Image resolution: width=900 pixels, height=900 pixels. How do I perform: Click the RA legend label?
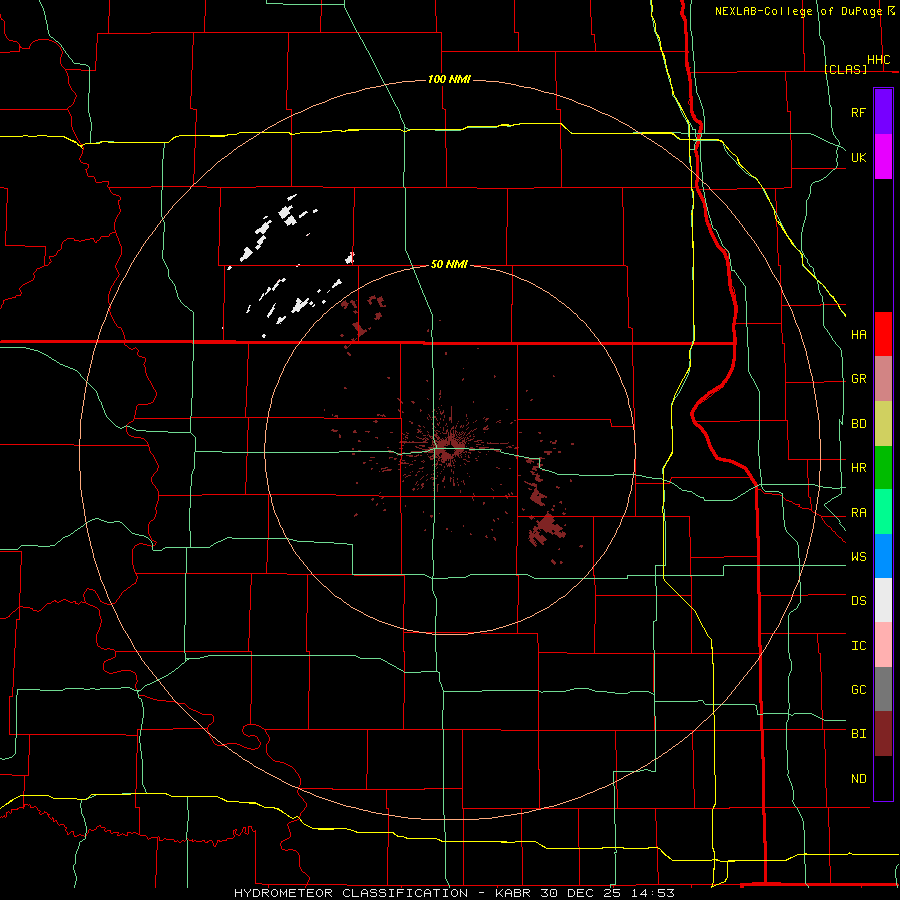click(x=858, y=513)
